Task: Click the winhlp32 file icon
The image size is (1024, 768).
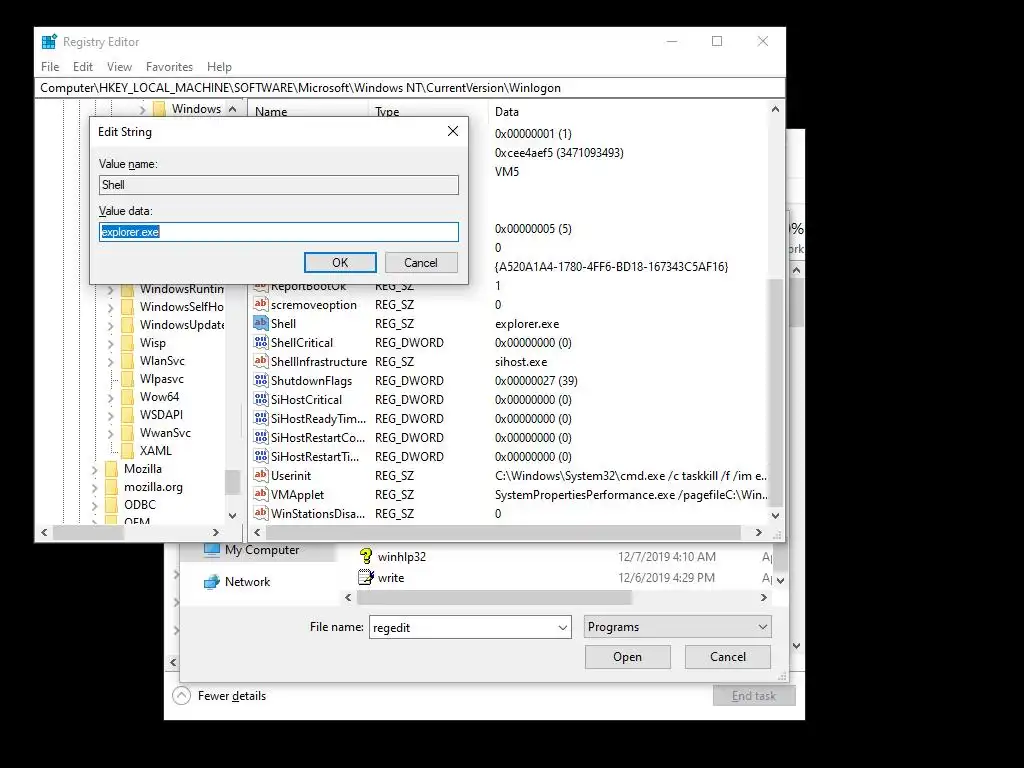Action: pyautogui.click(x=366, y=556)
